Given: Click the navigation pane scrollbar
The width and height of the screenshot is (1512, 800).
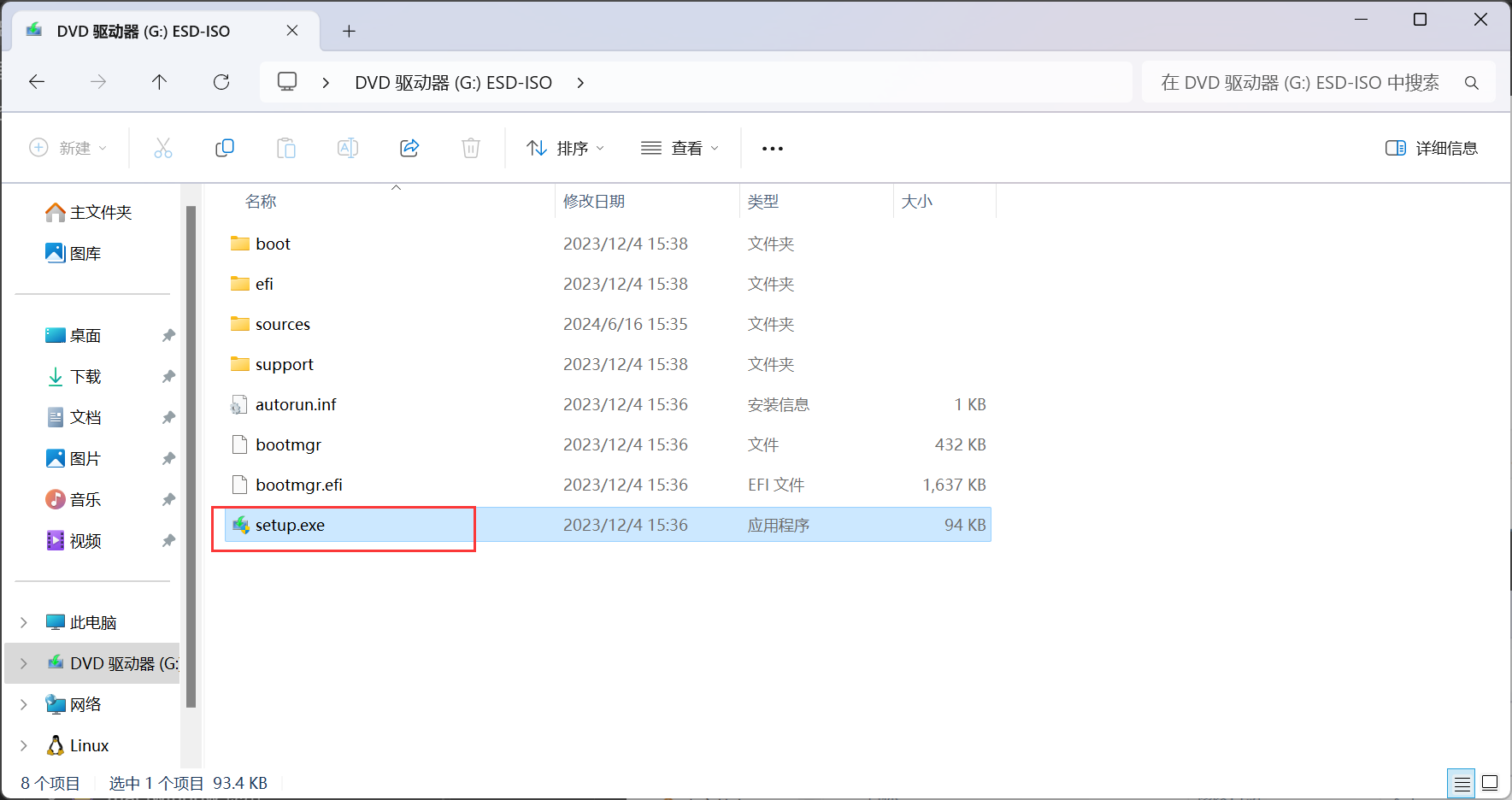Looking at the screenshot, I should (x=191, y=456).
